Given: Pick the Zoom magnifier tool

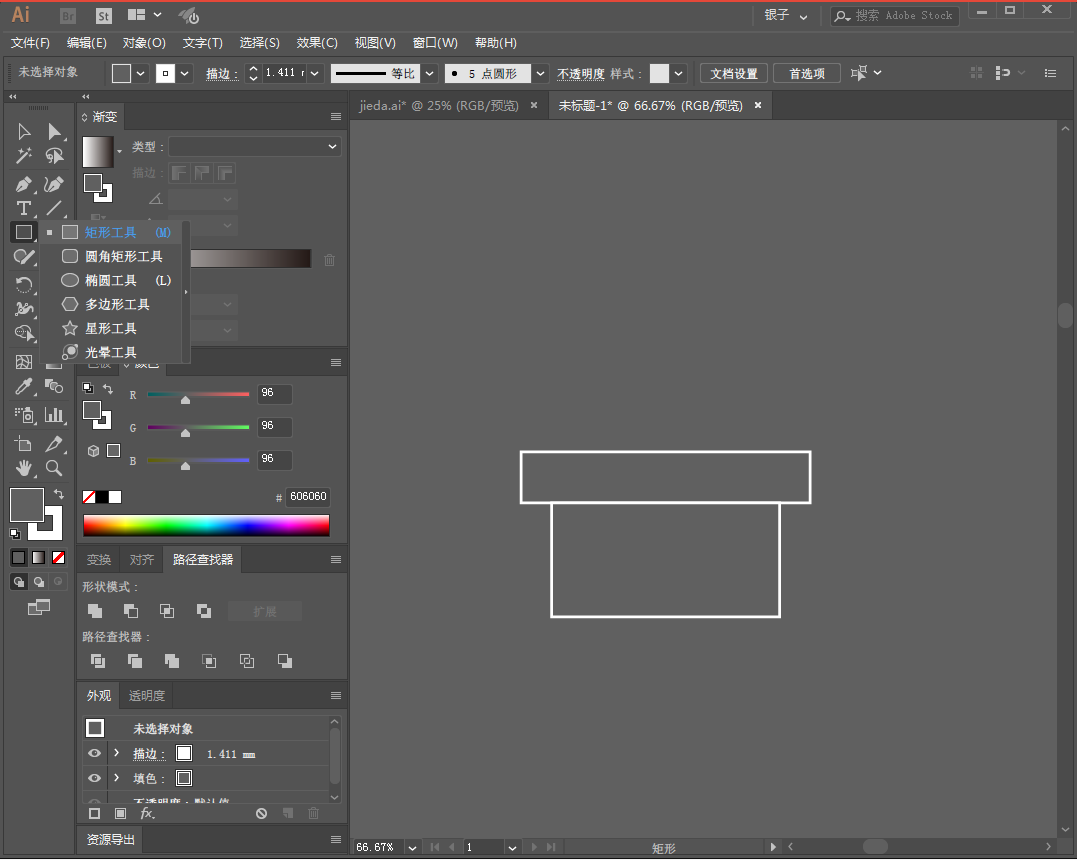Looking at the screenshot, I should [x=54, y=468].
